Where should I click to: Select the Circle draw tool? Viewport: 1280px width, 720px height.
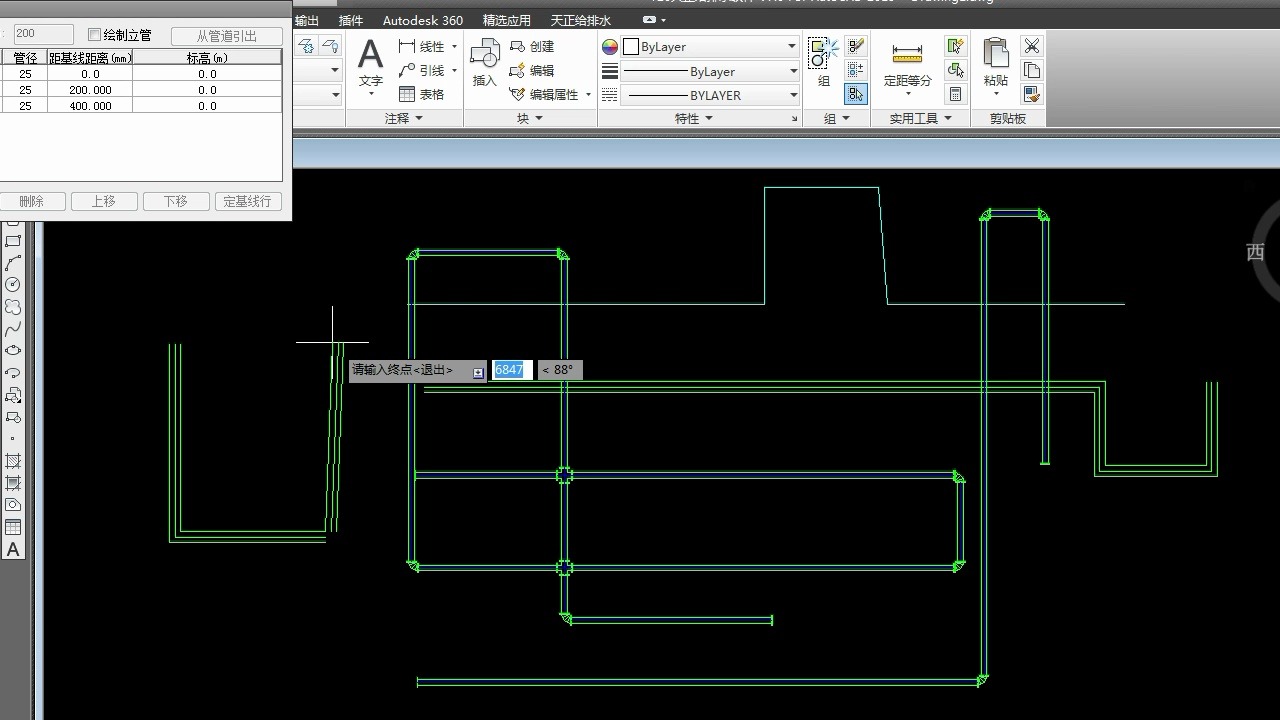pos(13,285)
